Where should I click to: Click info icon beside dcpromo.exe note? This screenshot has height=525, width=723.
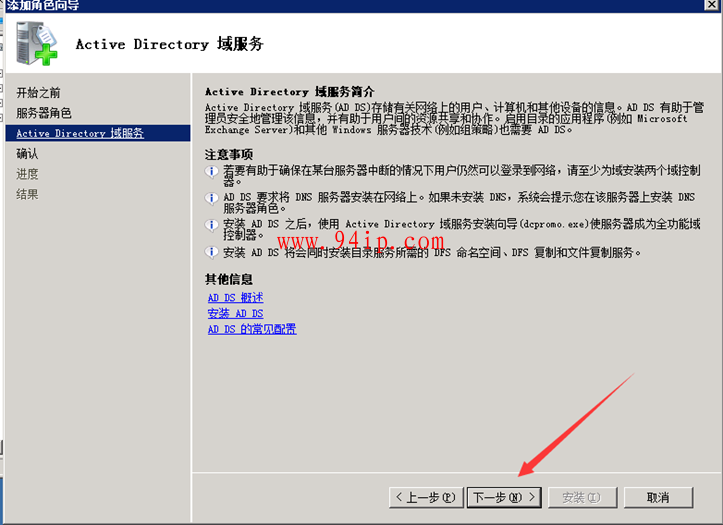212,225
